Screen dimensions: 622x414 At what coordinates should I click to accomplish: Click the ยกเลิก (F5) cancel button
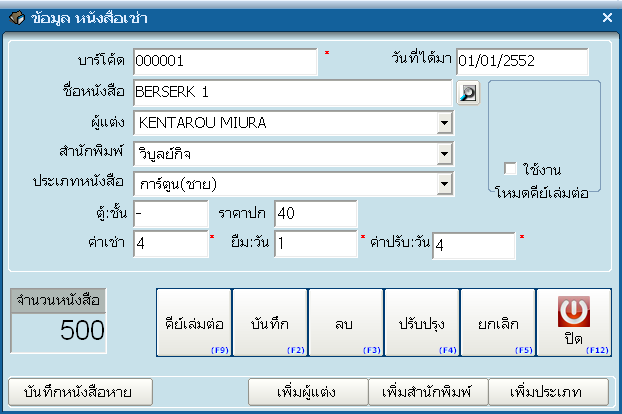click(498, 323)
